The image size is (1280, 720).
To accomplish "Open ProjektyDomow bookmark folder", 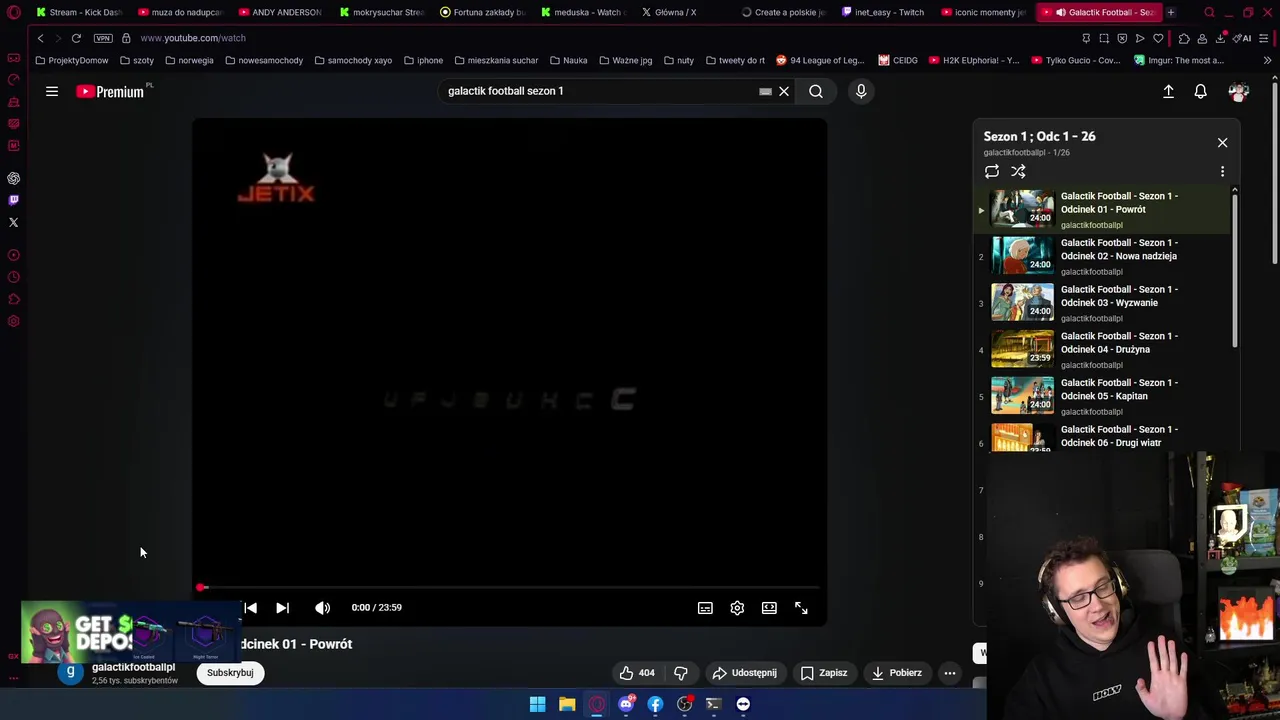I will (72, 60).
